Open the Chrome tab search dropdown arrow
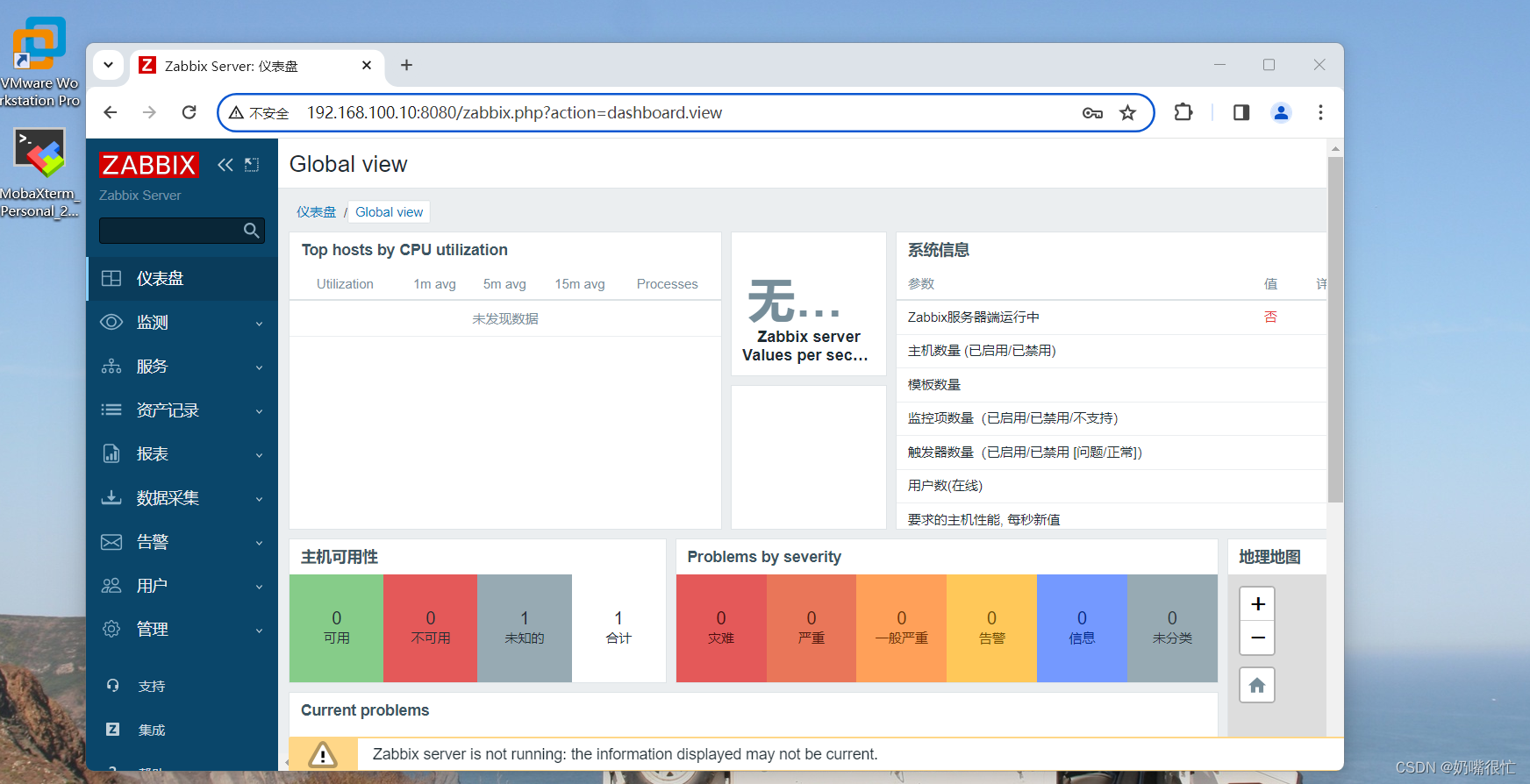The image size is (1530, 784). tap(108, 65)
